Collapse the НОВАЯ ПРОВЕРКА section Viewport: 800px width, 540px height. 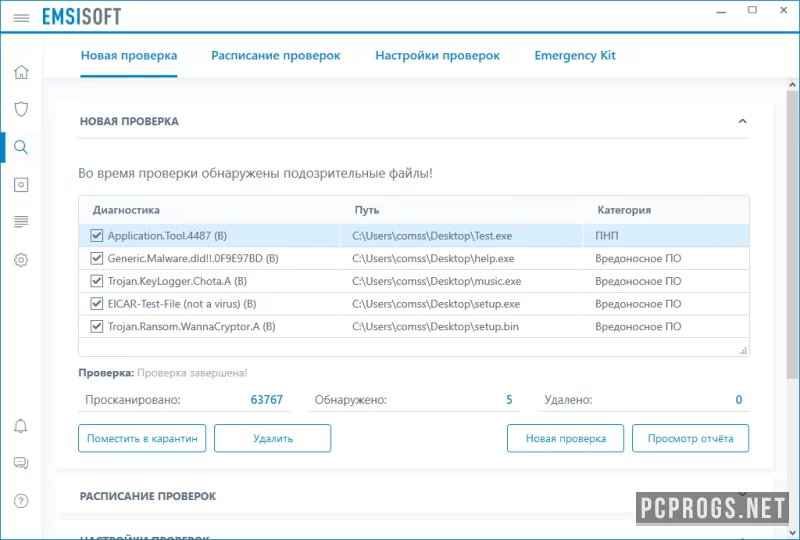click(x=742, y=121)
